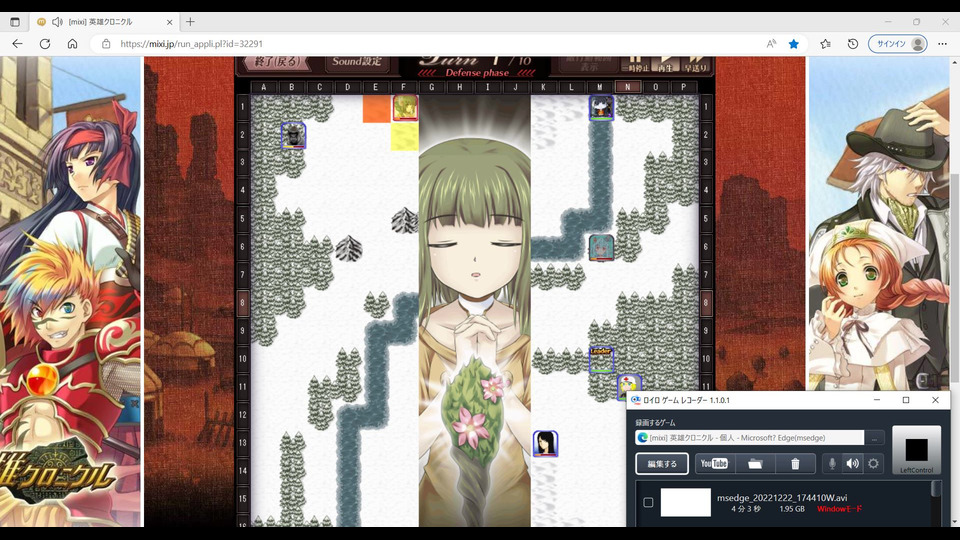Select the green-haired unit at F1
960x540 pixels.
(x=405, y=108)
